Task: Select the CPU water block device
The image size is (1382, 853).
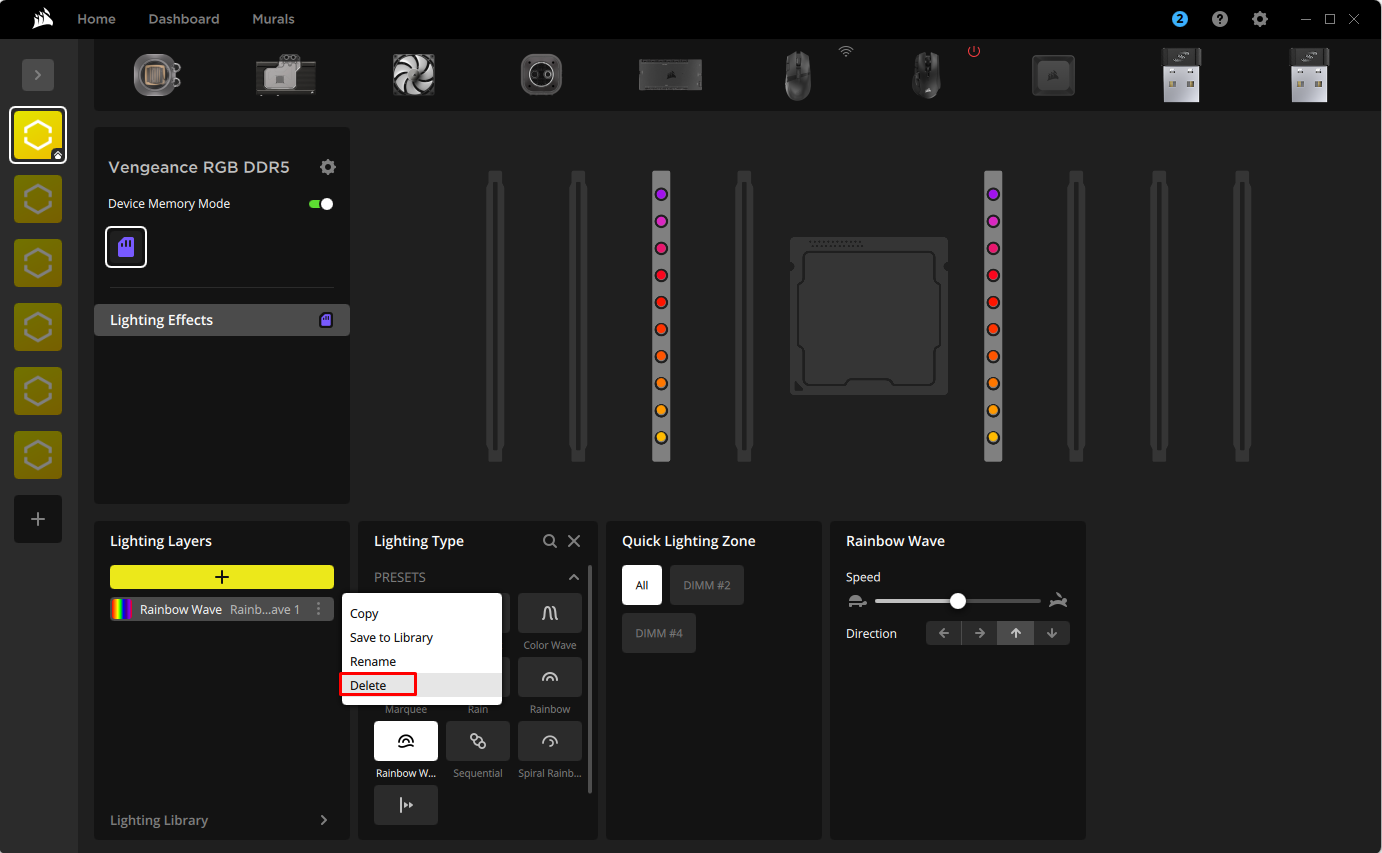Action: 157,75
